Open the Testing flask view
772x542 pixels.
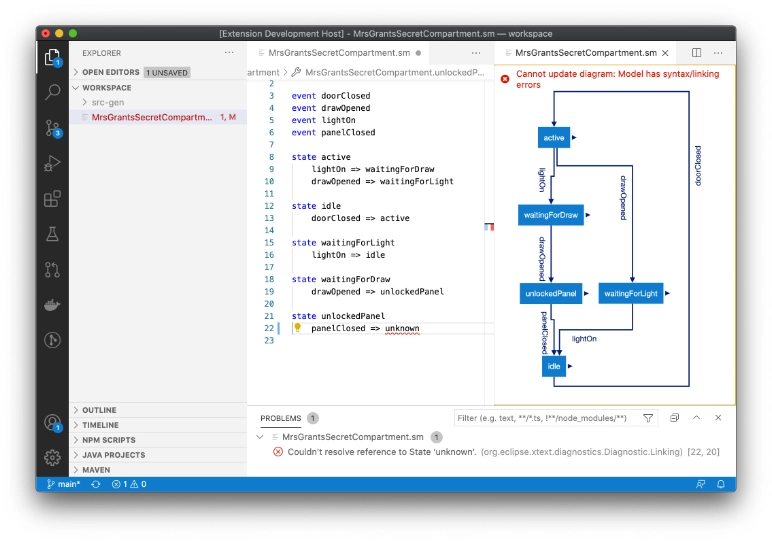52,234
